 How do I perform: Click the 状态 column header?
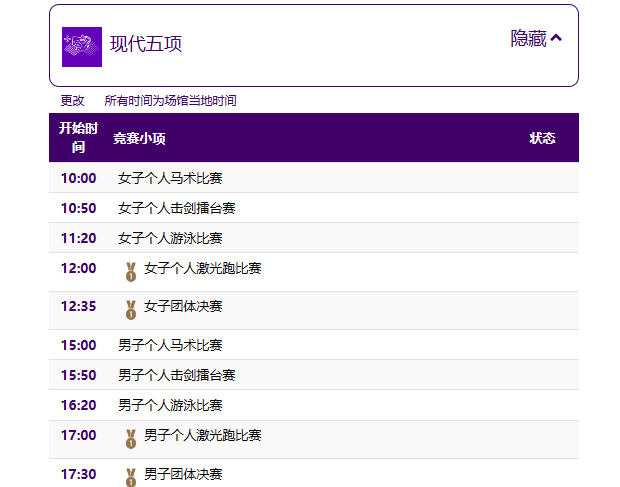click(x=542, y=138)
